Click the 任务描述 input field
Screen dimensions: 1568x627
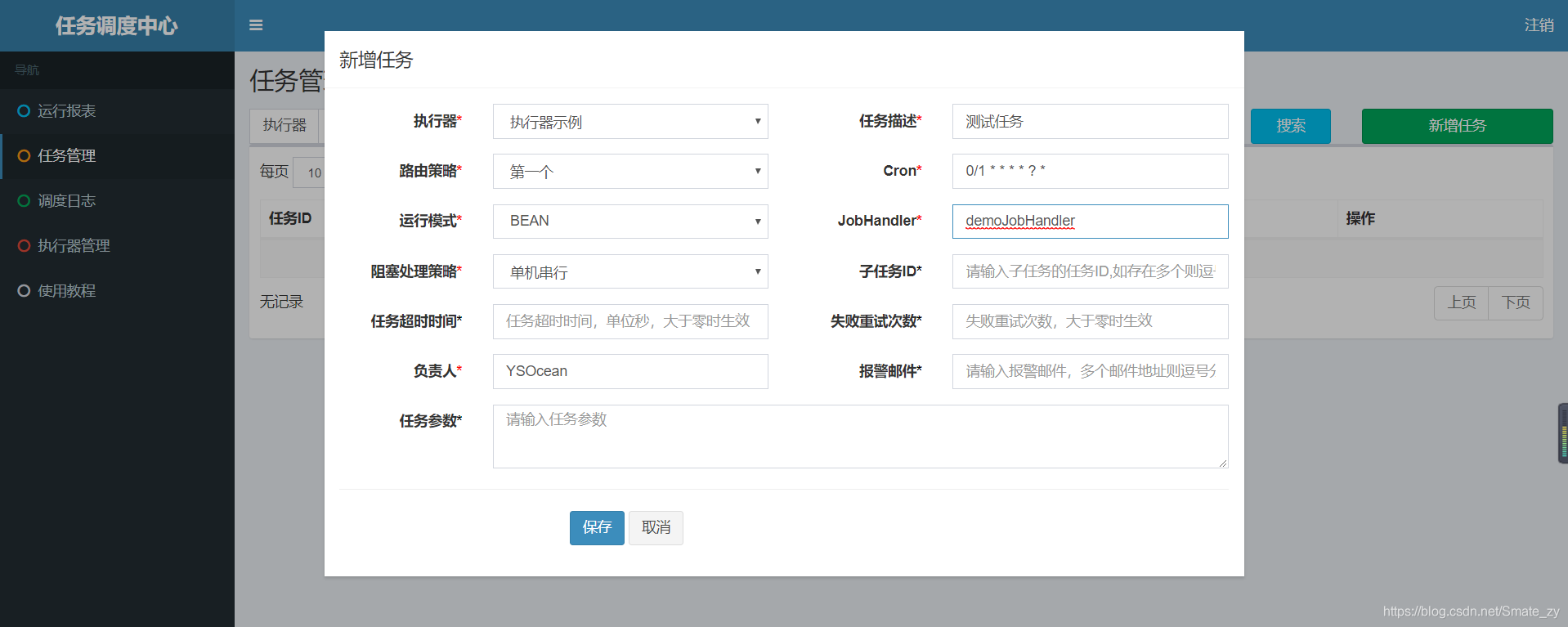pyautogui.click(x=1090, y=122)
